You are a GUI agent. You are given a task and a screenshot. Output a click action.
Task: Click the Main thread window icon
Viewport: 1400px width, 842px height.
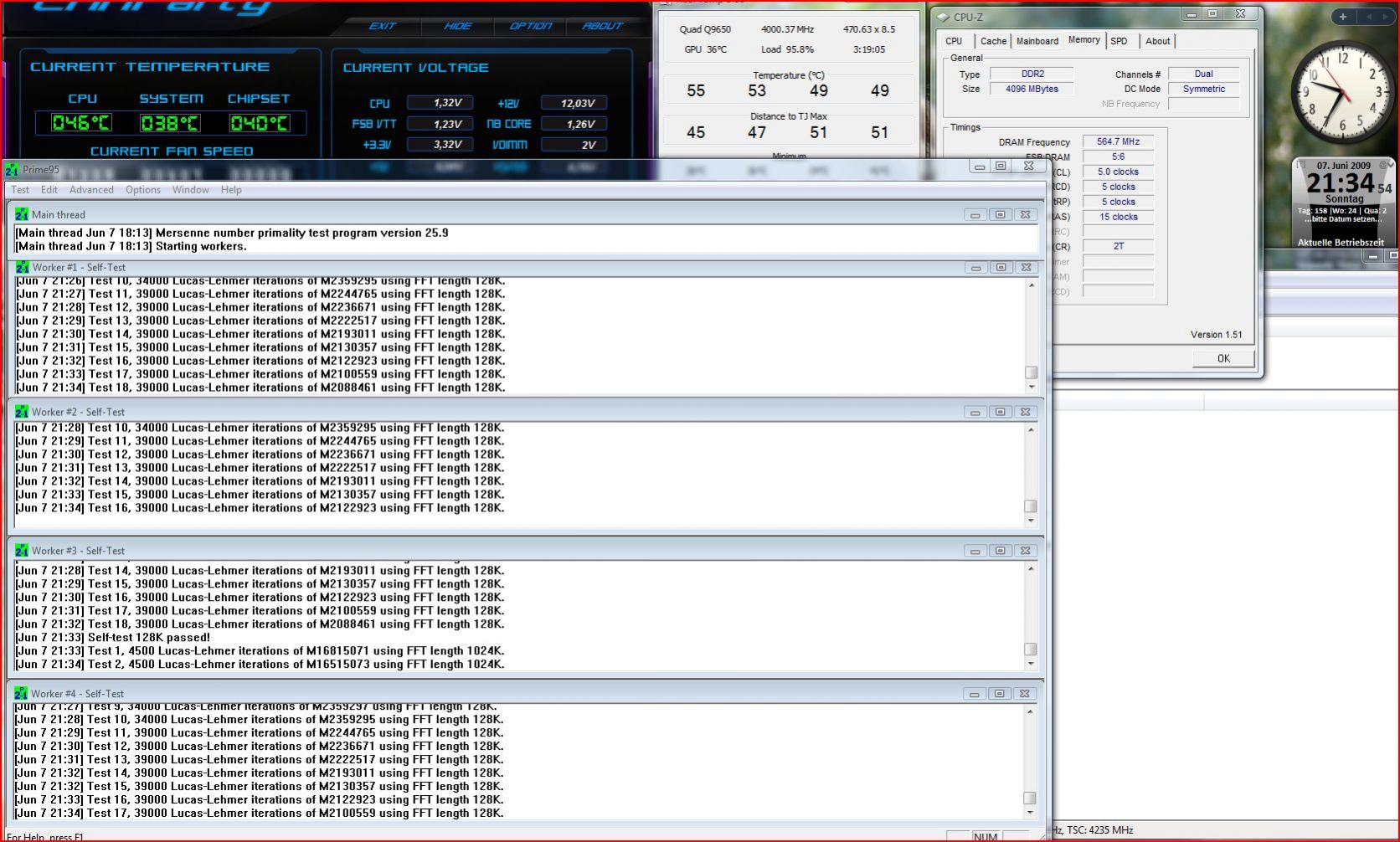[22, 214]
